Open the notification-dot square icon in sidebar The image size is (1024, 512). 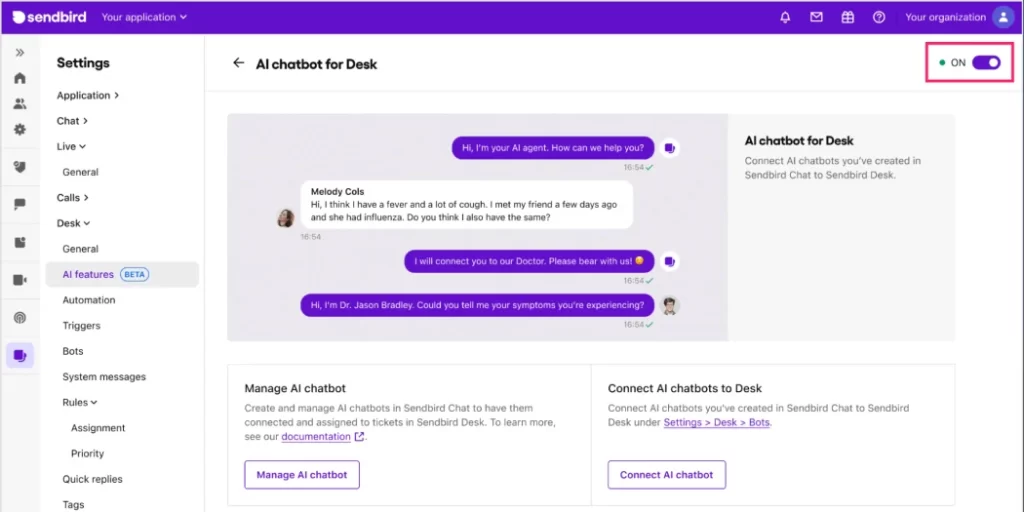(20, 242)
